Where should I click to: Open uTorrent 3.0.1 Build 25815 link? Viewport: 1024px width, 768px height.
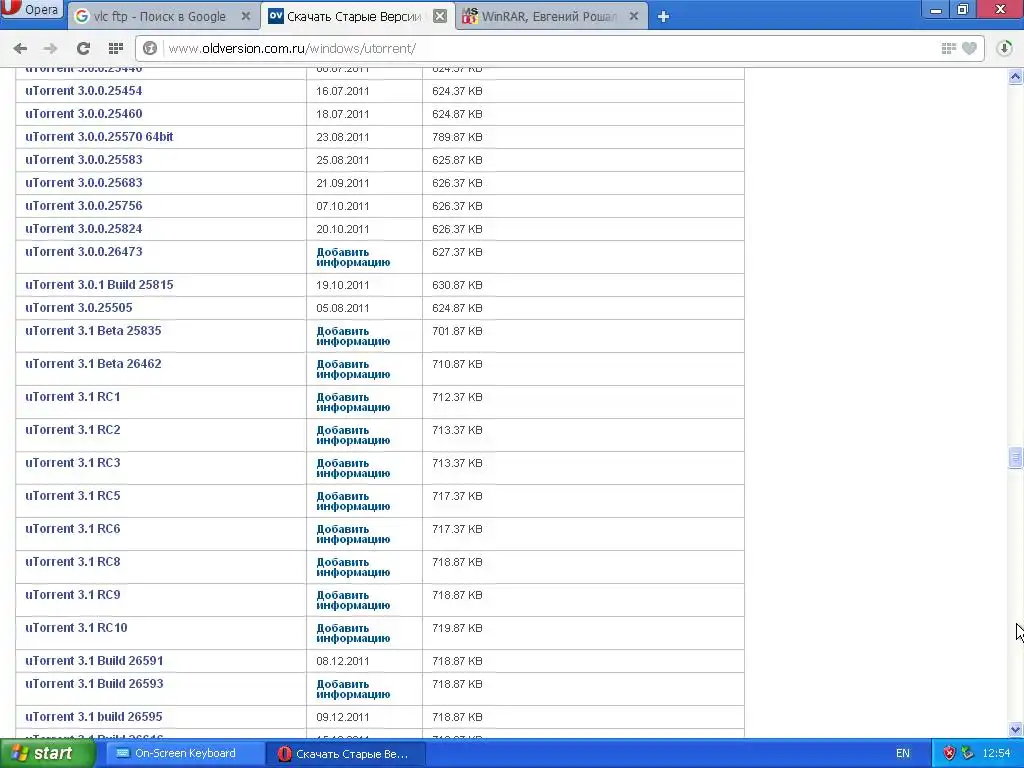click(99, 285)
